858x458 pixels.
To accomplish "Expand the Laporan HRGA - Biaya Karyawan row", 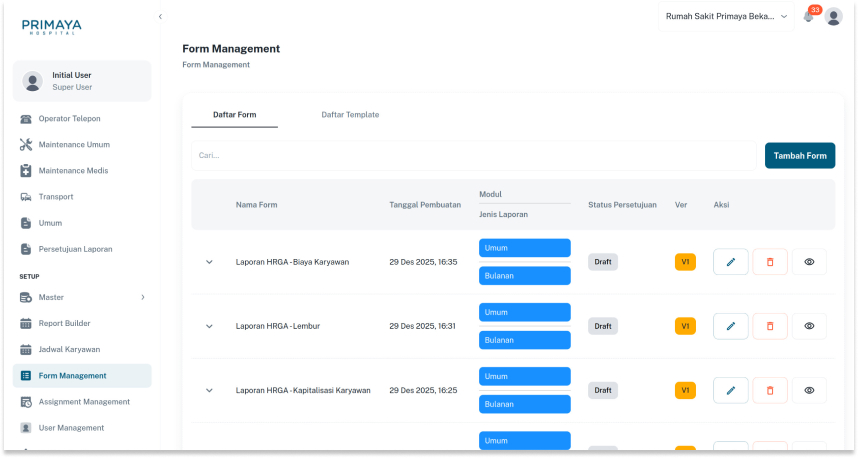I will (209, 262).
